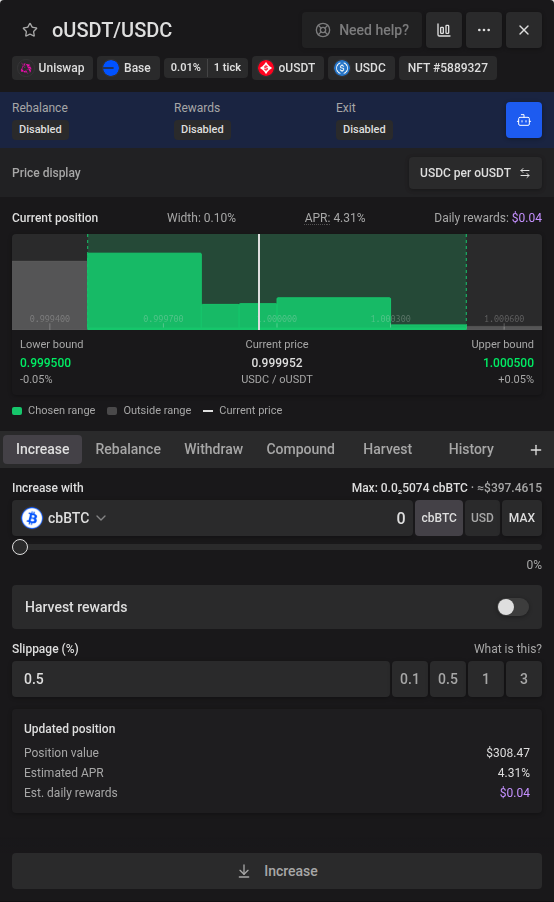554x902 pixels.
Task: Set slippage preset to 1
Action: 486,679
